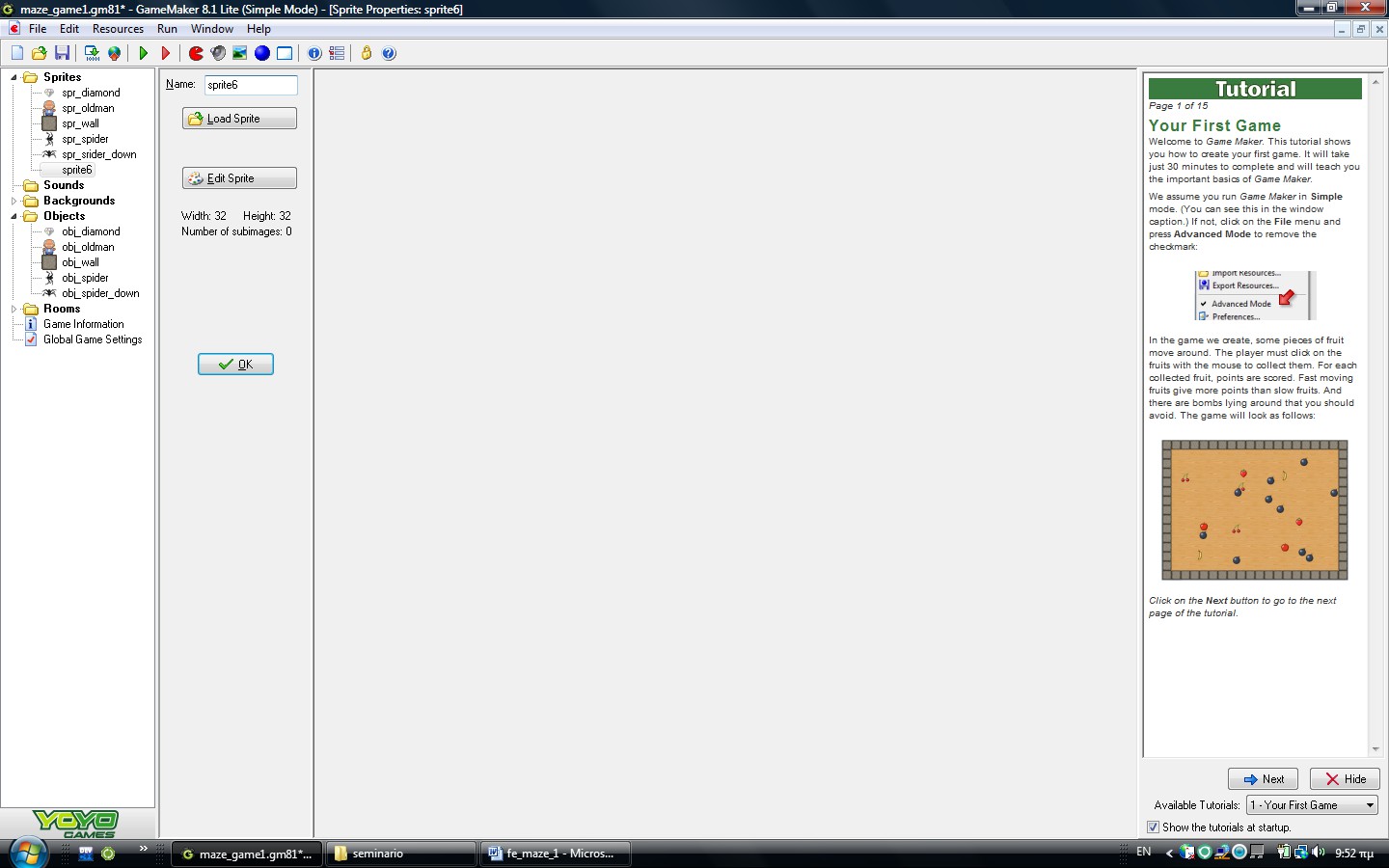Create a sprite using the red Pacman icon
The height and width of the screenshot is (868, 1389).
tap(196, 53)
